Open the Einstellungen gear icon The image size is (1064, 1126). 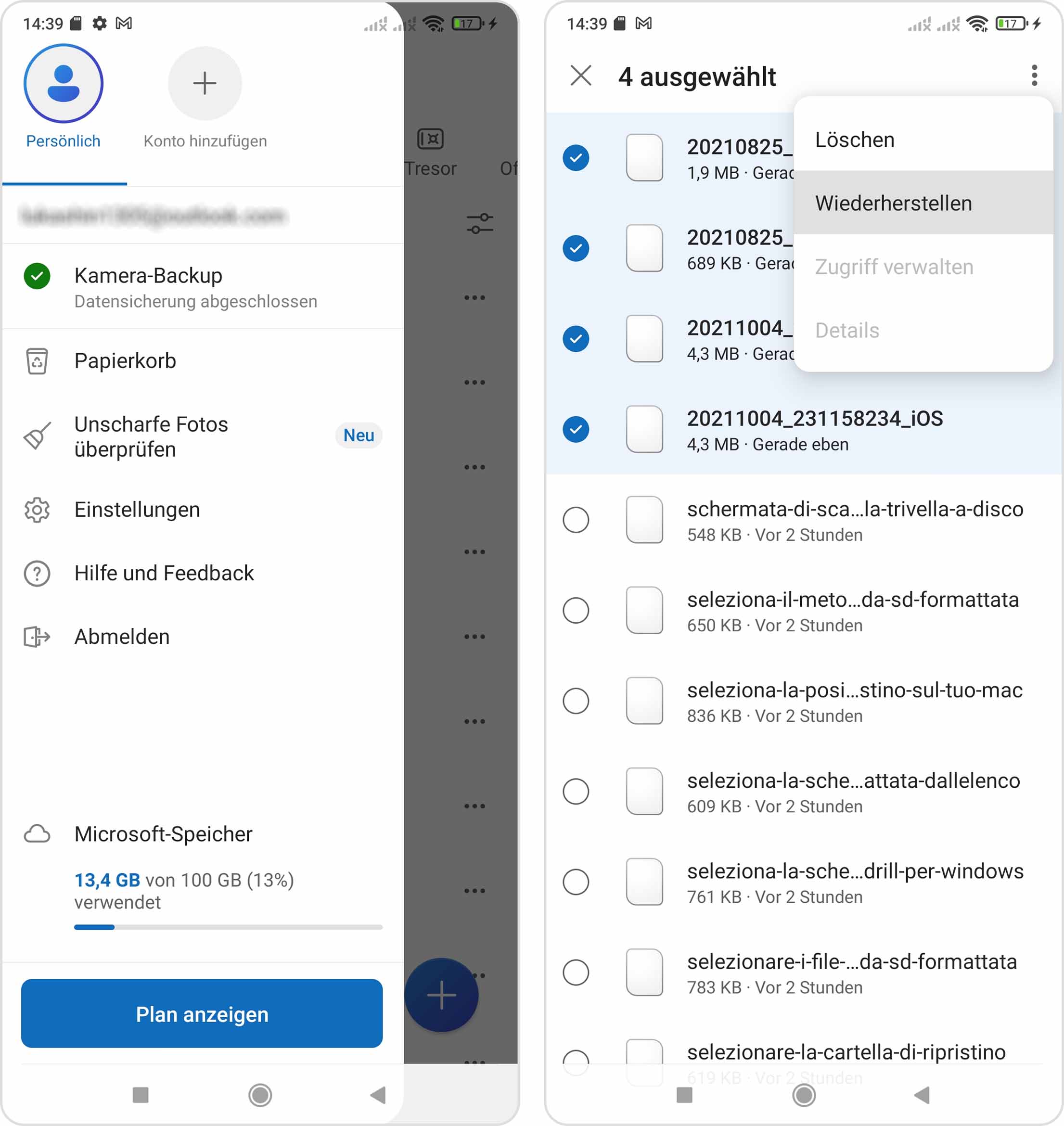[37, 510]
